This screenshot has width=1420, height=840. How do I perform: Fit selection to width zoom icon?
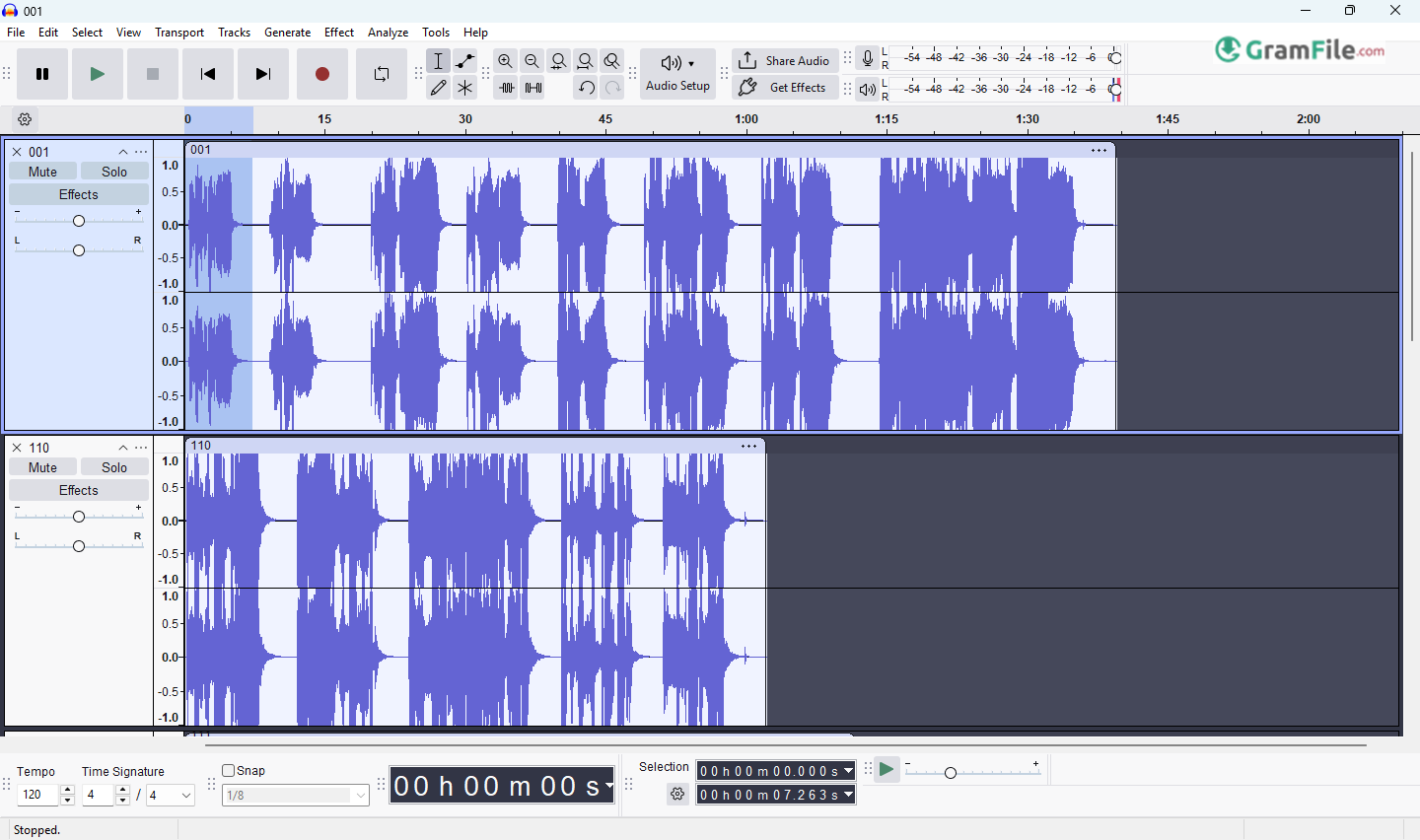(x=559, y=61)
